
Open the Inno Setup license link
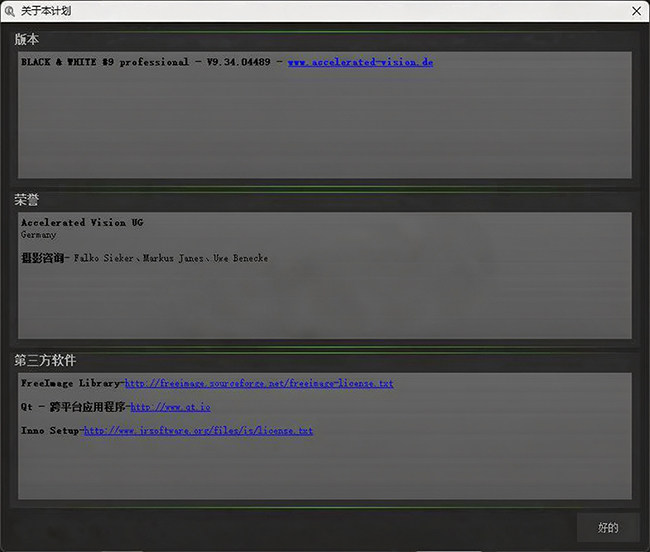[x=198, y=431]
